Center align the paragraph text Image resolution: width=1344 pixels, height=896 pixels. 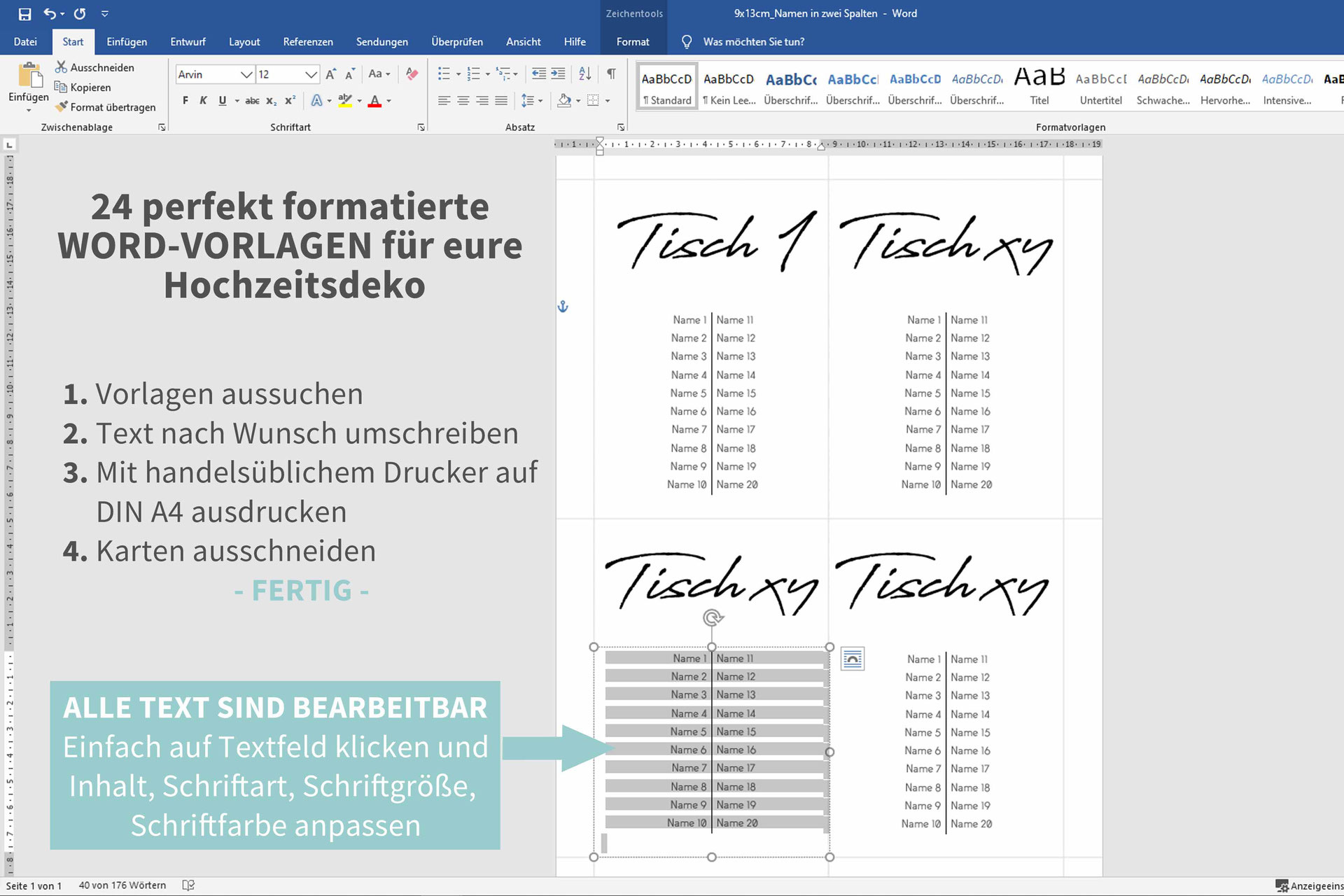tap(463, 101)
